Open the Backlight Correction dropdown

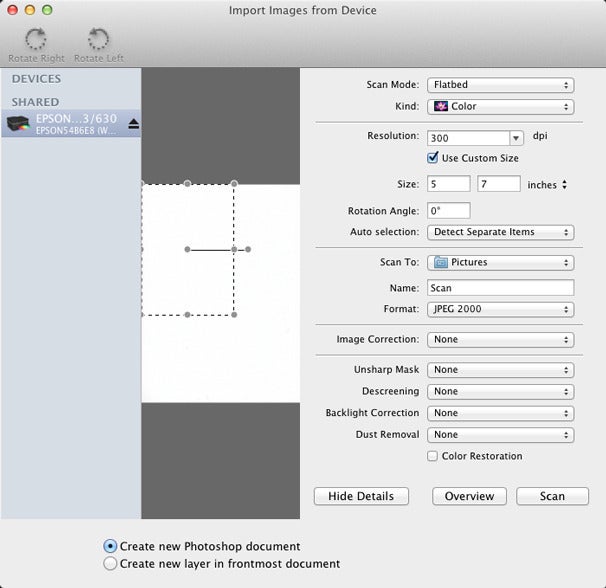[x=500, y=413]
